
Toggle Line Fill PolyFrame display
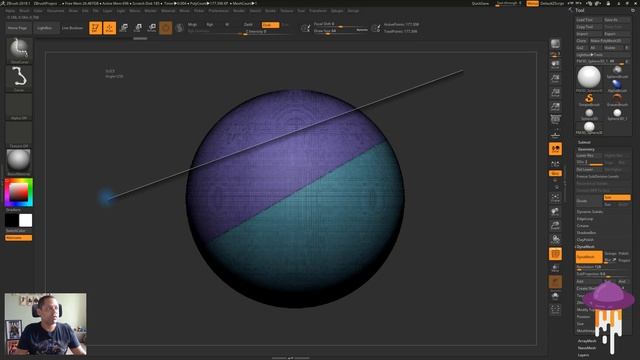[555, 254]
